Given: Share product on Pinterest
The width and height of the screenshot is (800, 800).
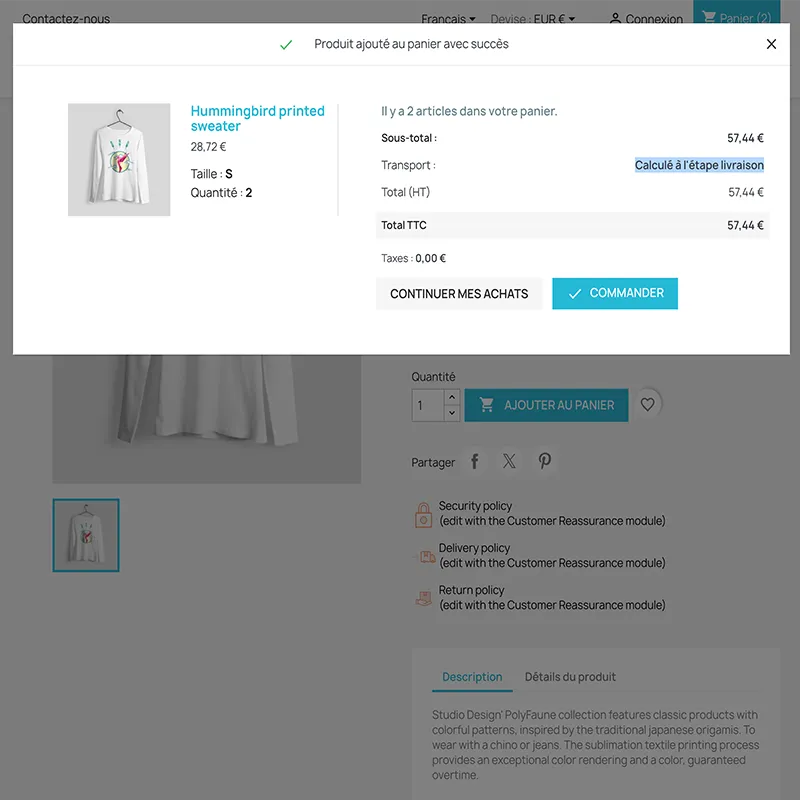Looking at the screenshot, I should coord(544,462).
